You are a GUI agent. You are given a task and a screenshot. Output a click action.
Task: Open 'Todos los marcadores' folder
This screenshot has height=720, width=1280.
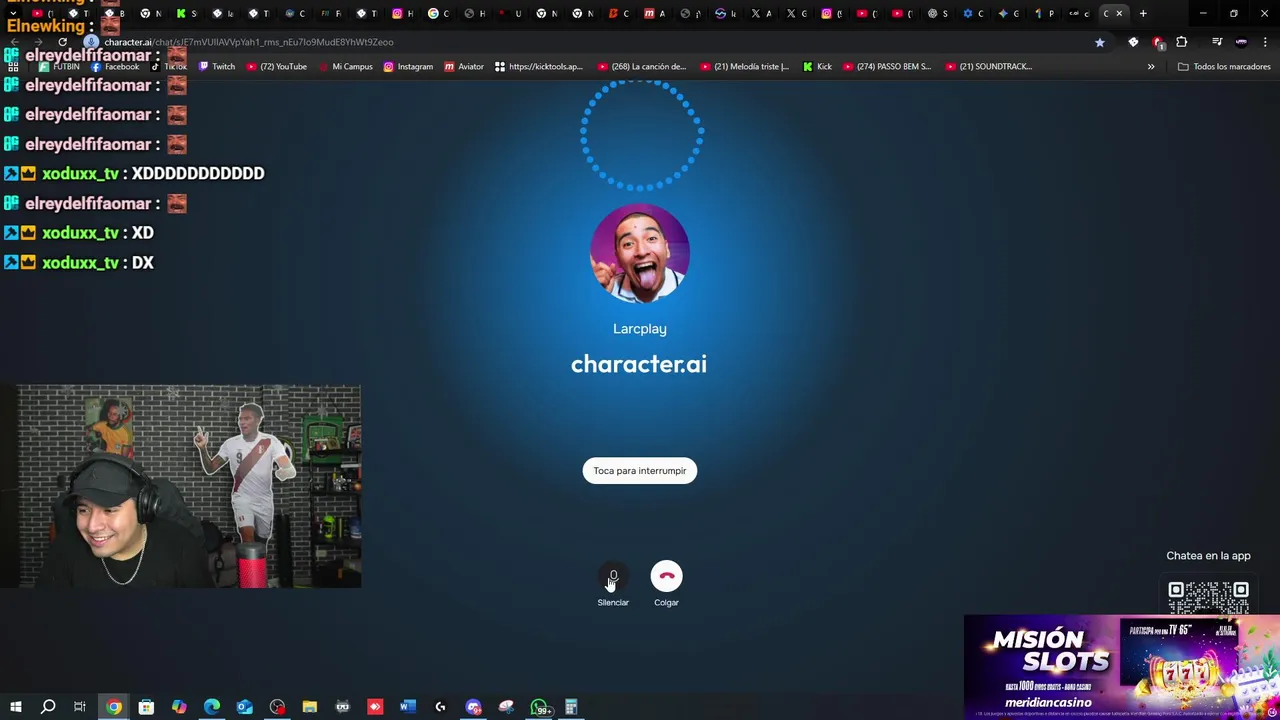click(1224, 67)
